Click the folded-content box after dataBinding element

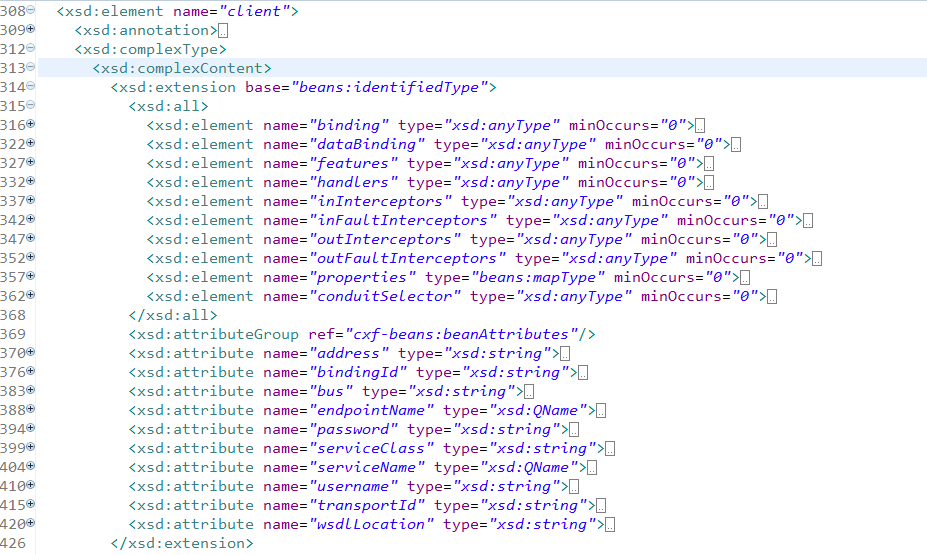click(x=736, y=145)
